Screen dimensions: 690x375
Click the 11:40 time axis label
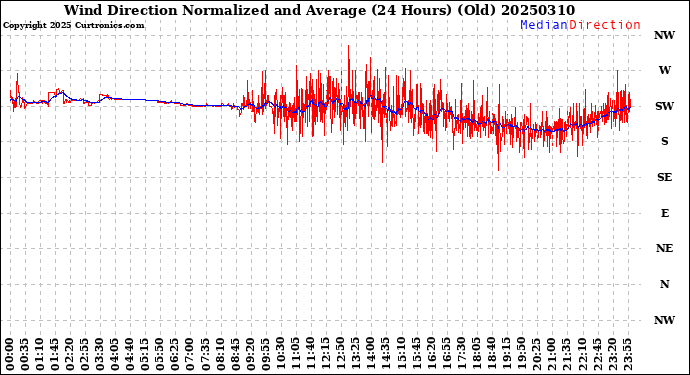311,354
